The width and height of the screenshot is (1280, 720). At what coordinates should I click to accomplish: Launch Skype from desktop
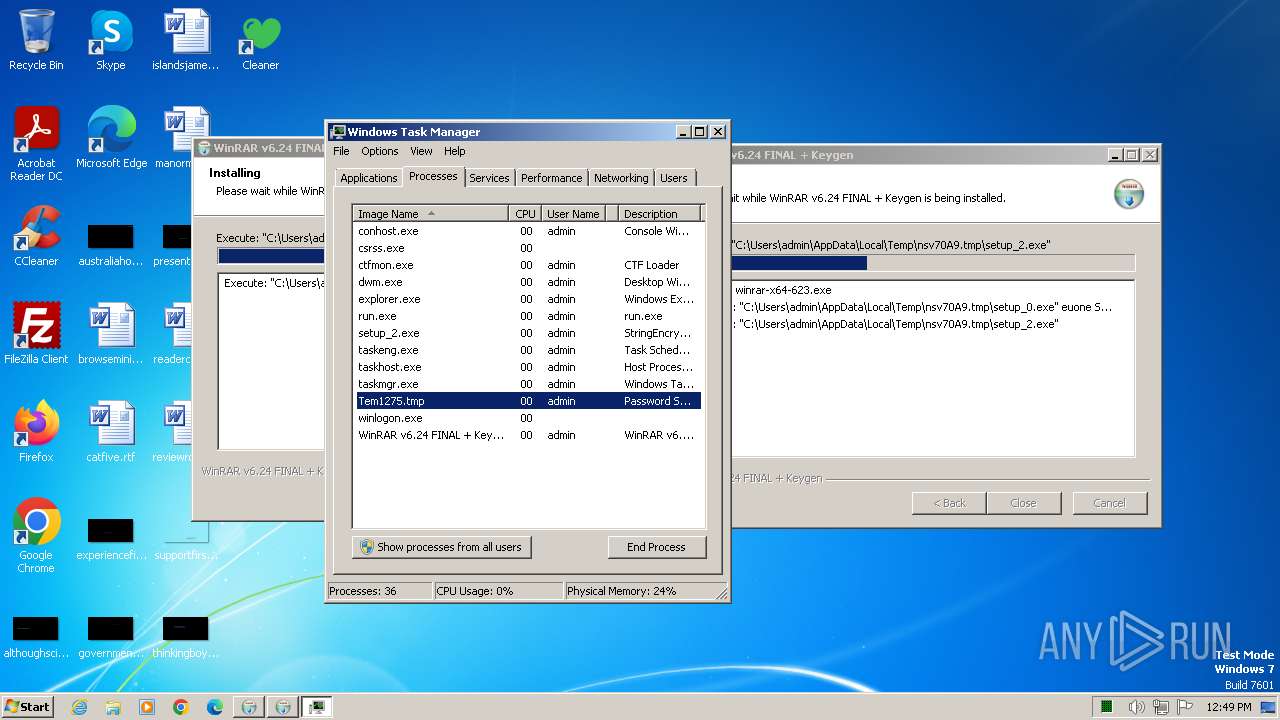[110, 40]
